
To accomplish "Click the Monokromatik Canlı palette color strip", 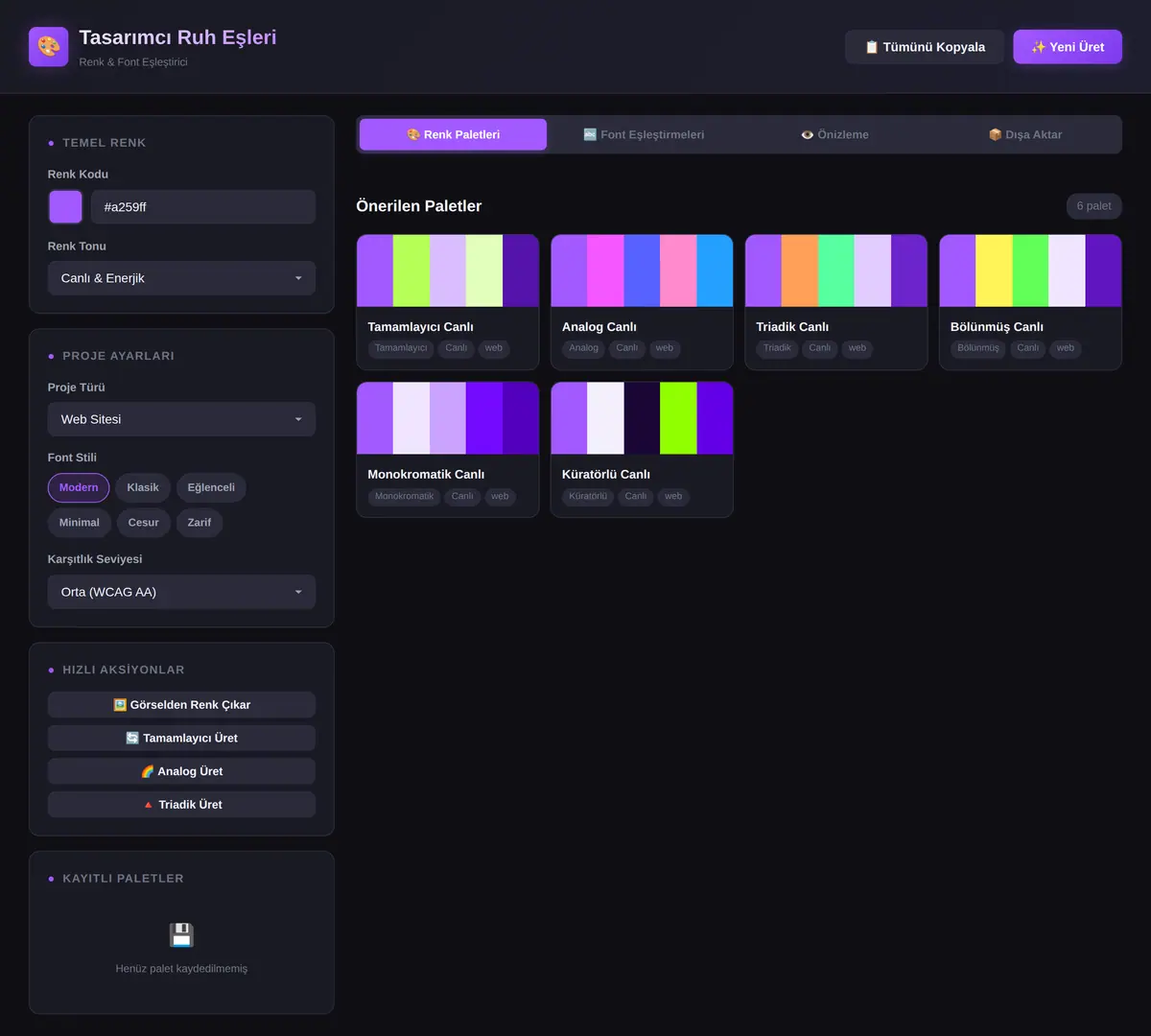I will coord(448,418).
